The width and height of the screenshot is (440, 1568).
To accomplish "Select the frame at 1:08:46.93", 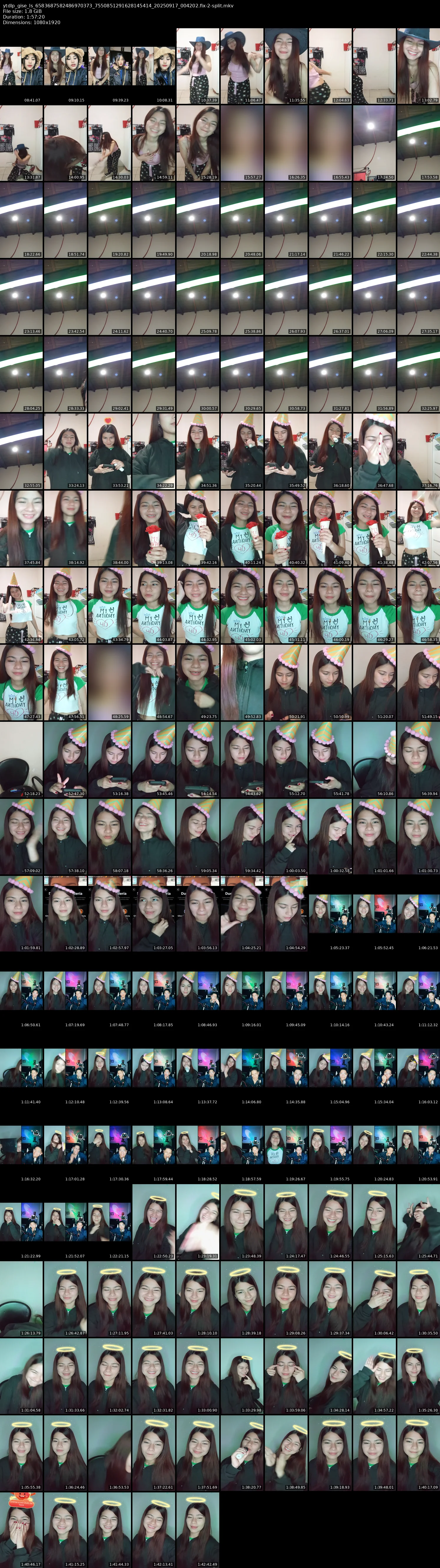I will (198, 991).
